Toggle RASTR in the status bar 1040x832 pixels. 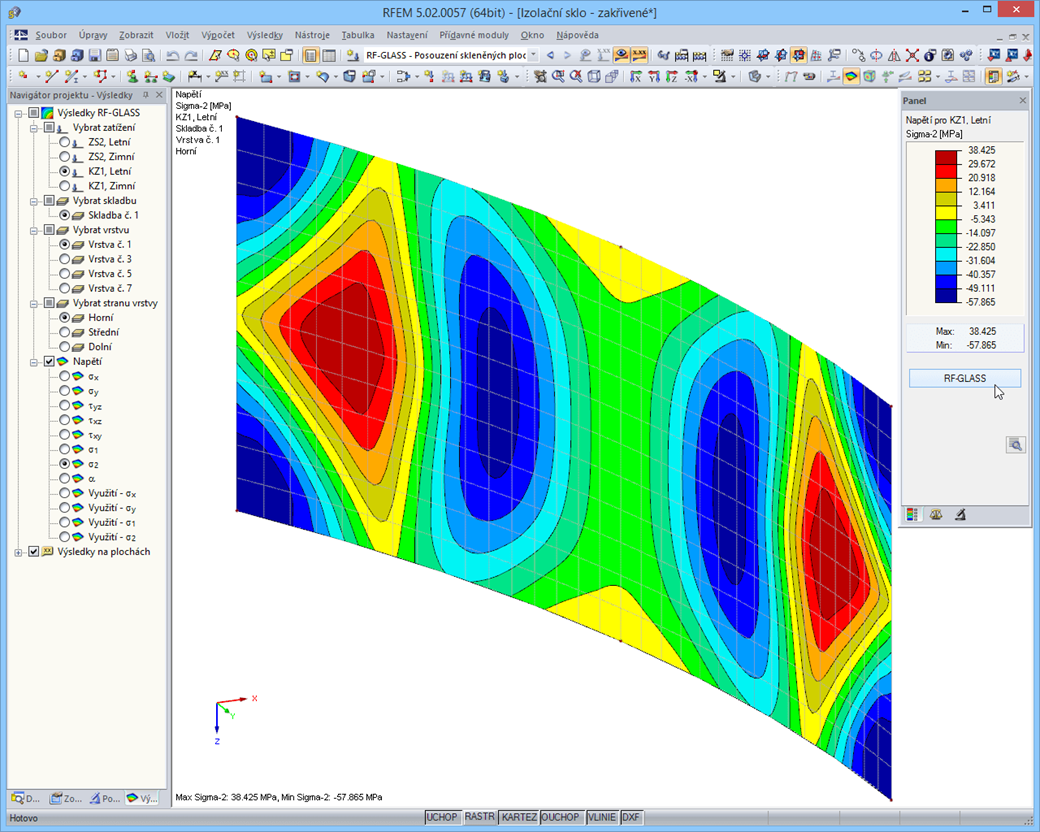pos(480,817)
